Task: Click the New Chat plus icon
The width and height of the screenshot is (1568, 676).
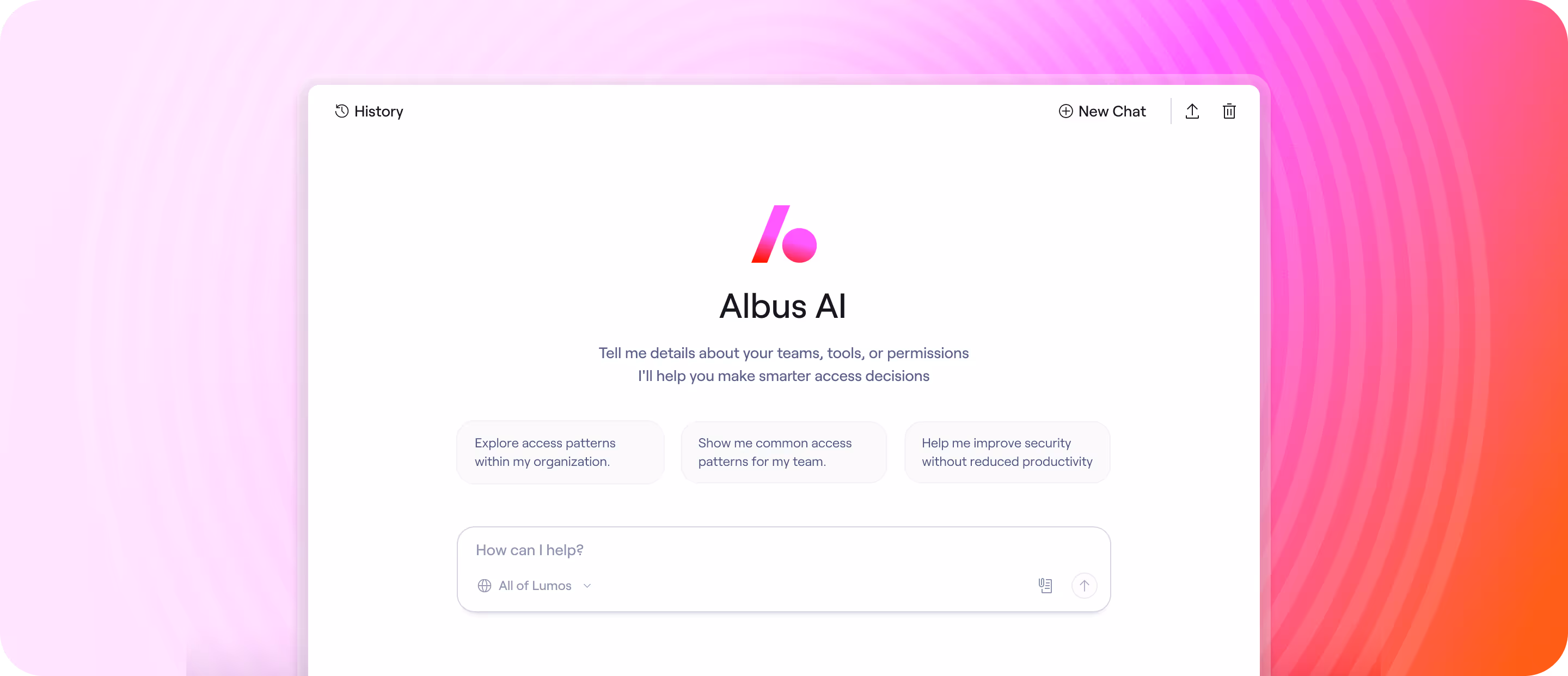Action: tap(1065, 112)
